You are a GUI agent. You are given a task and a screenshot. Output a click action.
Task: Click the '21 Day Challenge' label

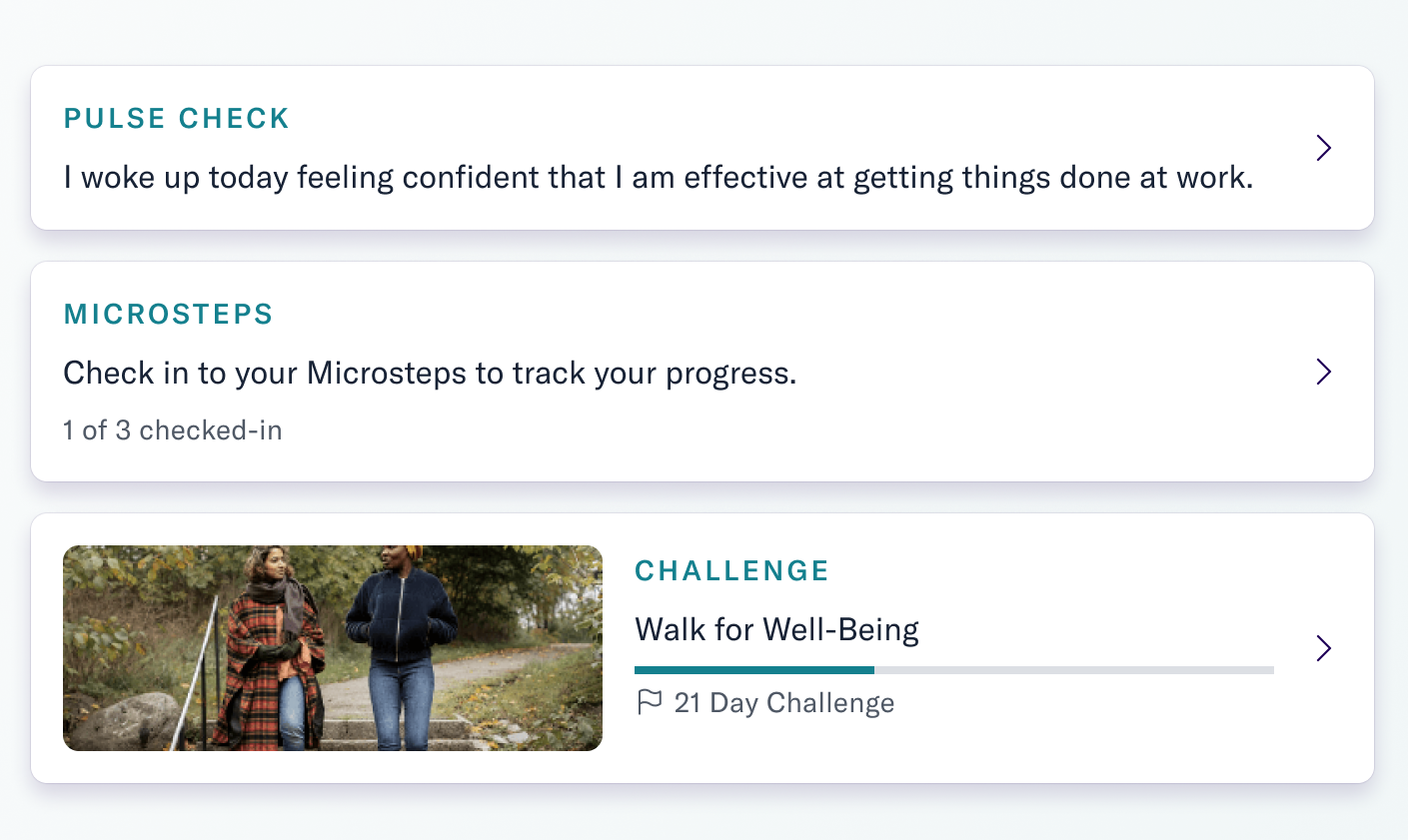(784, 703)
